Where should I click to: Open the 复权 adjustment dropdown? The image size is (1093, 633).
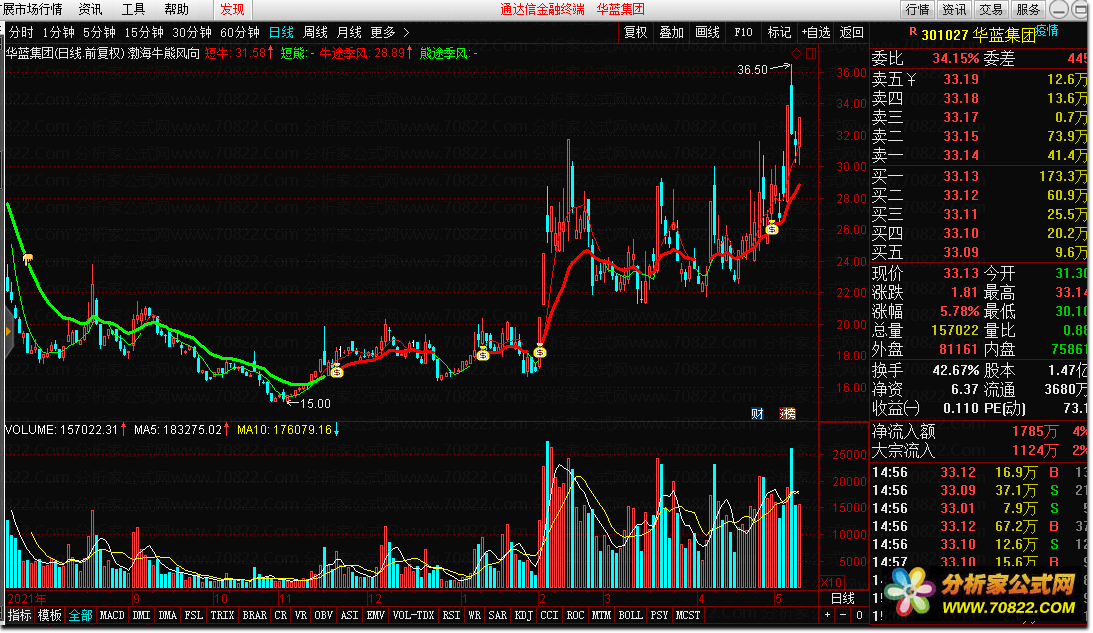point(635,32)
